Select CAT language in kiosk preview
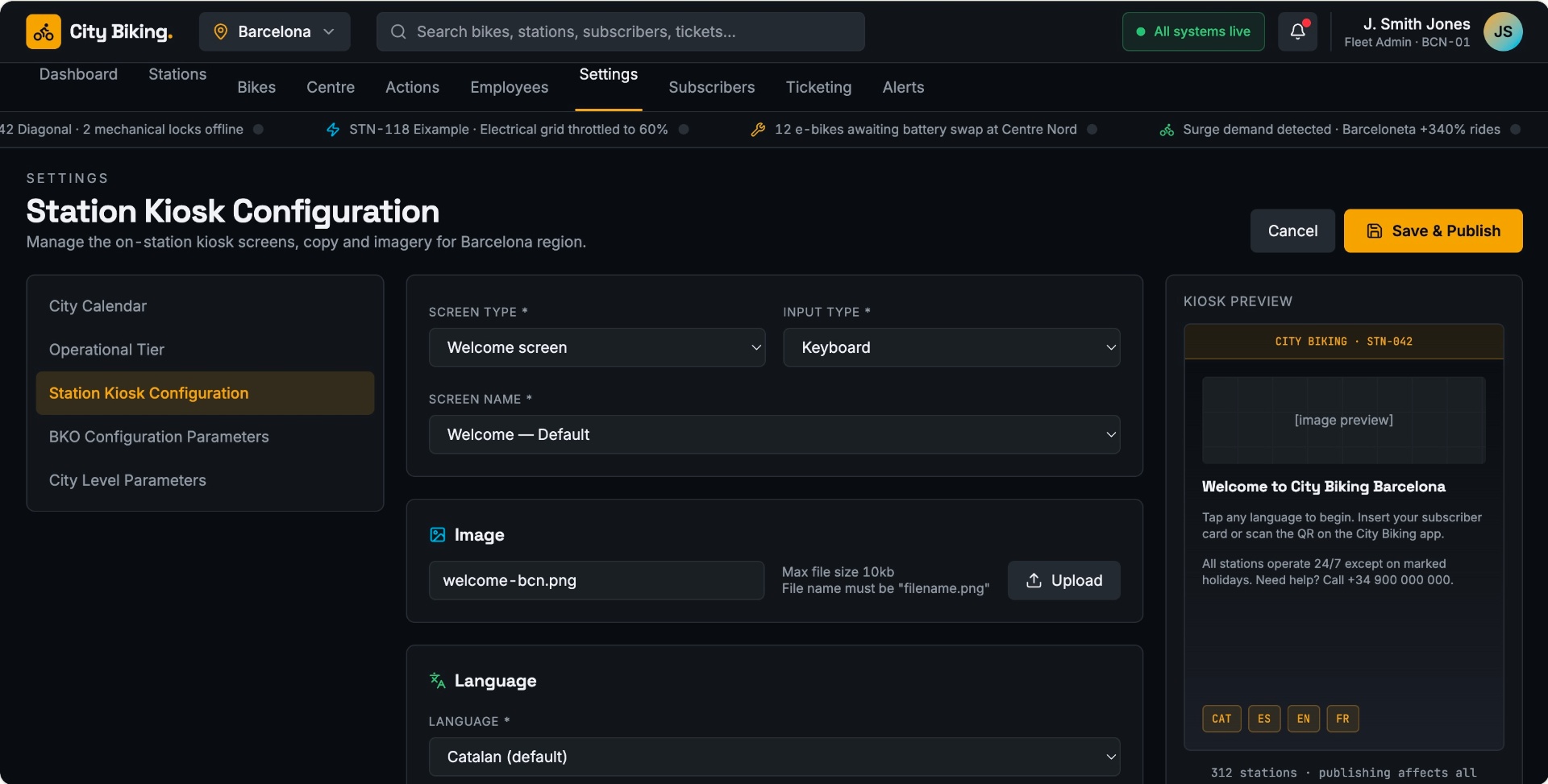This screenshot has height=784, width=1548. click(1221, 719)
